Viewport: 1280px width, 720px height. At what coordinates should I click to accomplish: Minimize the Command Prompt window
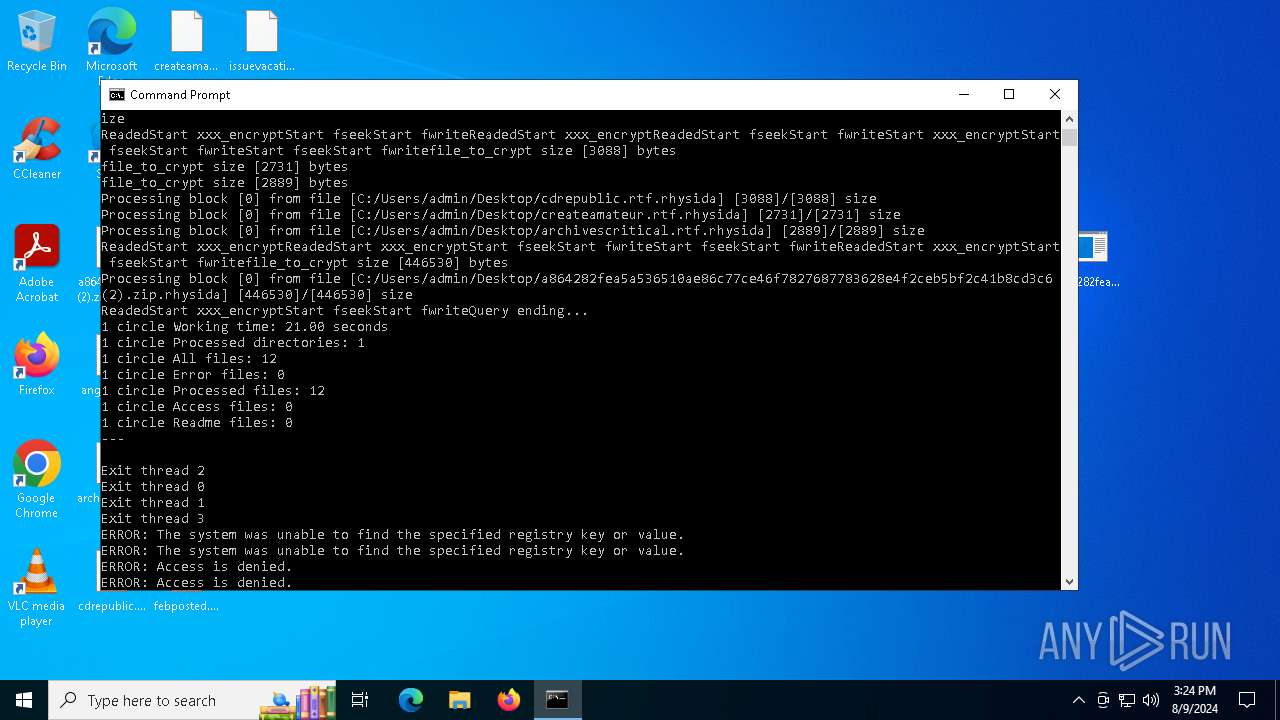pos(964,95)
